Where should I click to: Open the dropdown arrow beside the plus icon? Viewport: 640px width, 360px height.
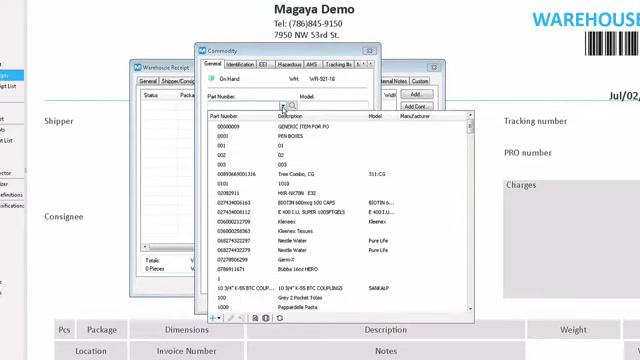(219, 318)
